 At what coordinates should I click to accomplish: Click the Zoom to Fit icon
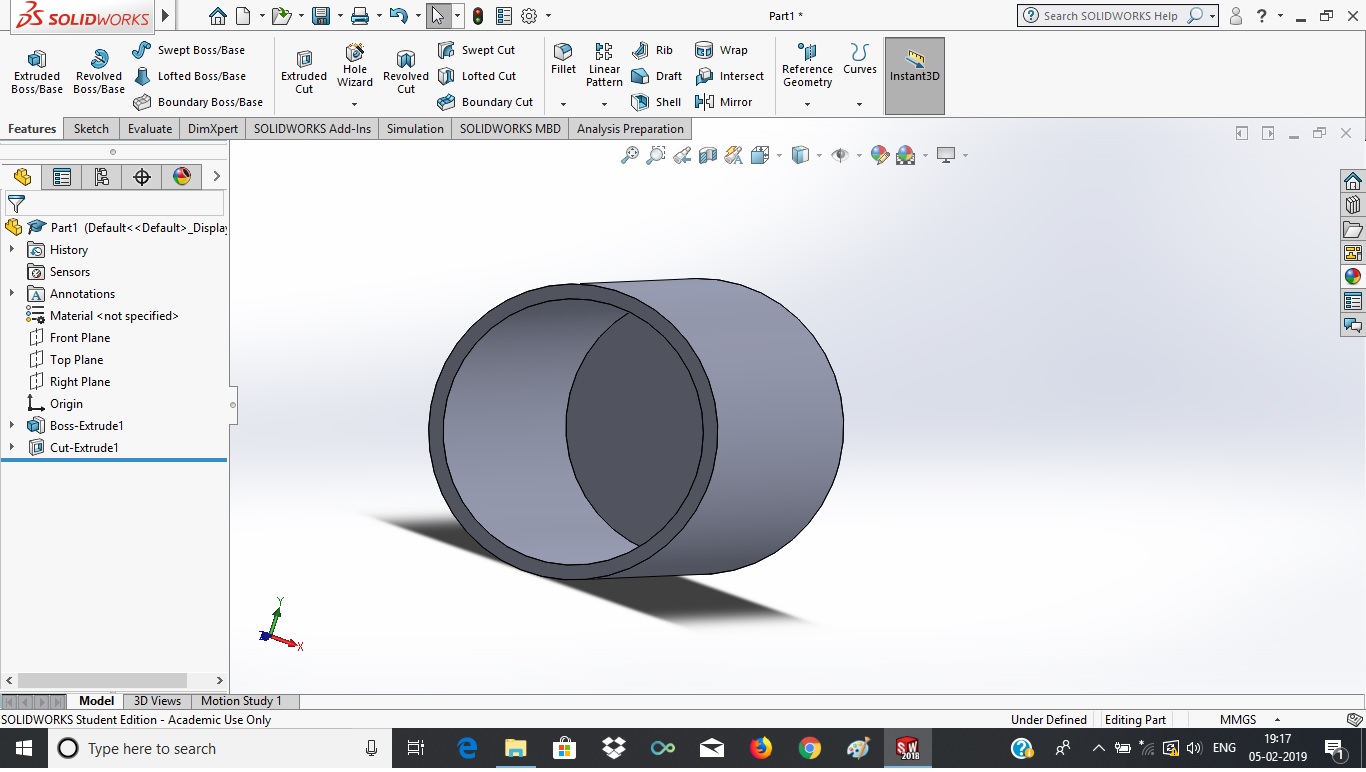pyautogui.click(x=630, y=155)
